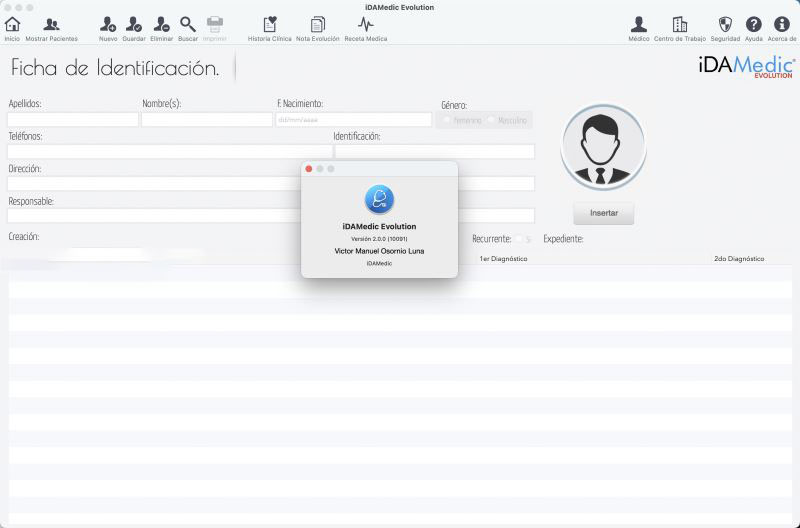Focus the Identificación input field

[435, 152]
